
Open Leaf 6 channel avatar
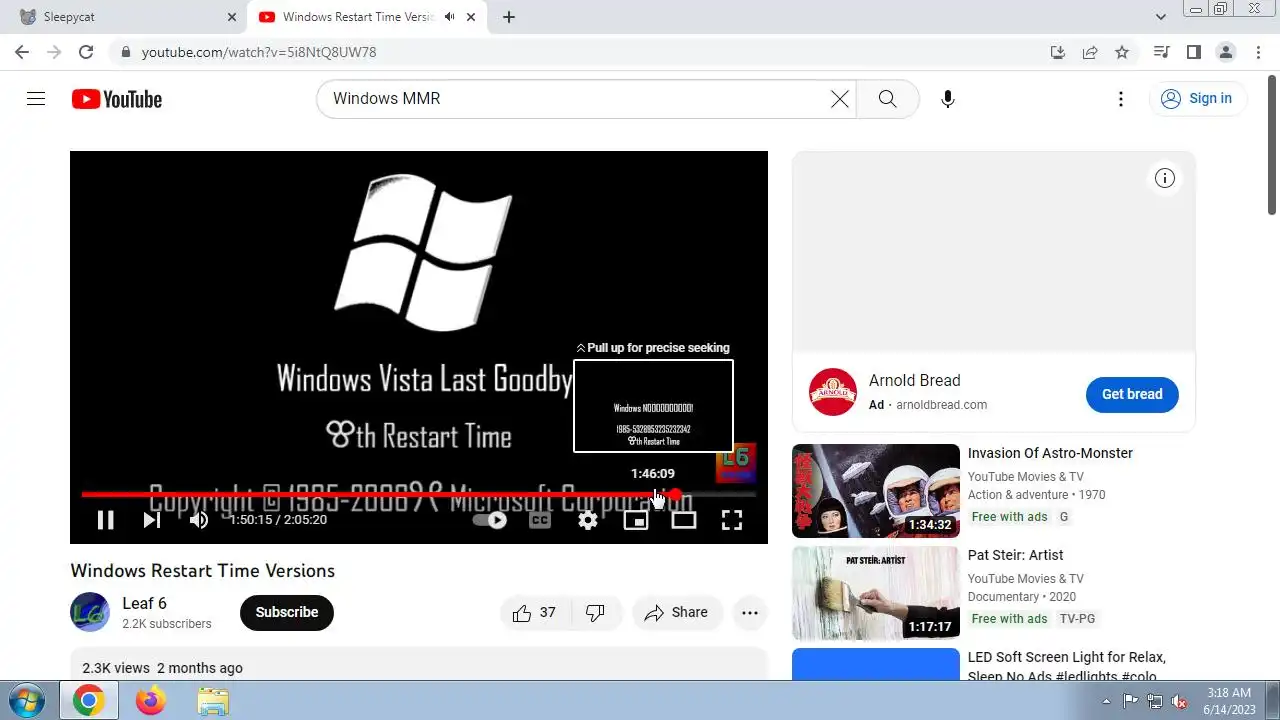tap(90, 612)
